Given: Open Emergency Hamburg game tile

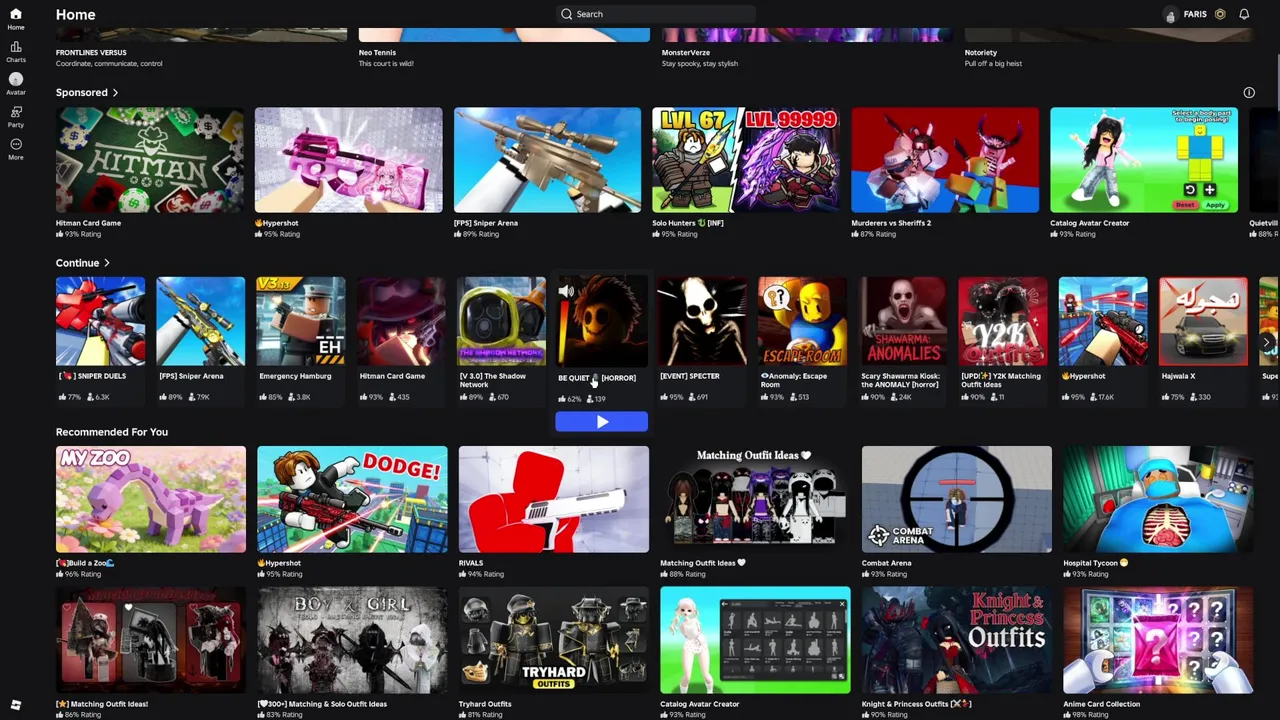Looking at the screenshot, I should tap(301, 321).
